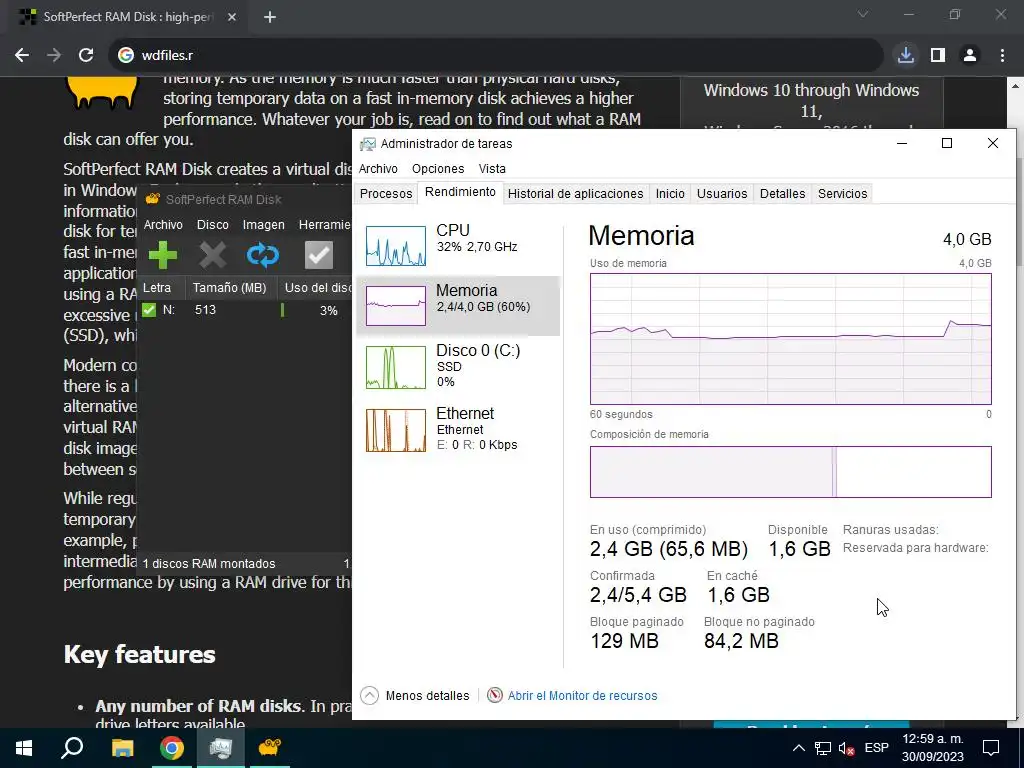The image size is (1024, 768).
Task: Click the SoftPerfect RAM Disk title bar icon
Action: click(x=153, y=199)
